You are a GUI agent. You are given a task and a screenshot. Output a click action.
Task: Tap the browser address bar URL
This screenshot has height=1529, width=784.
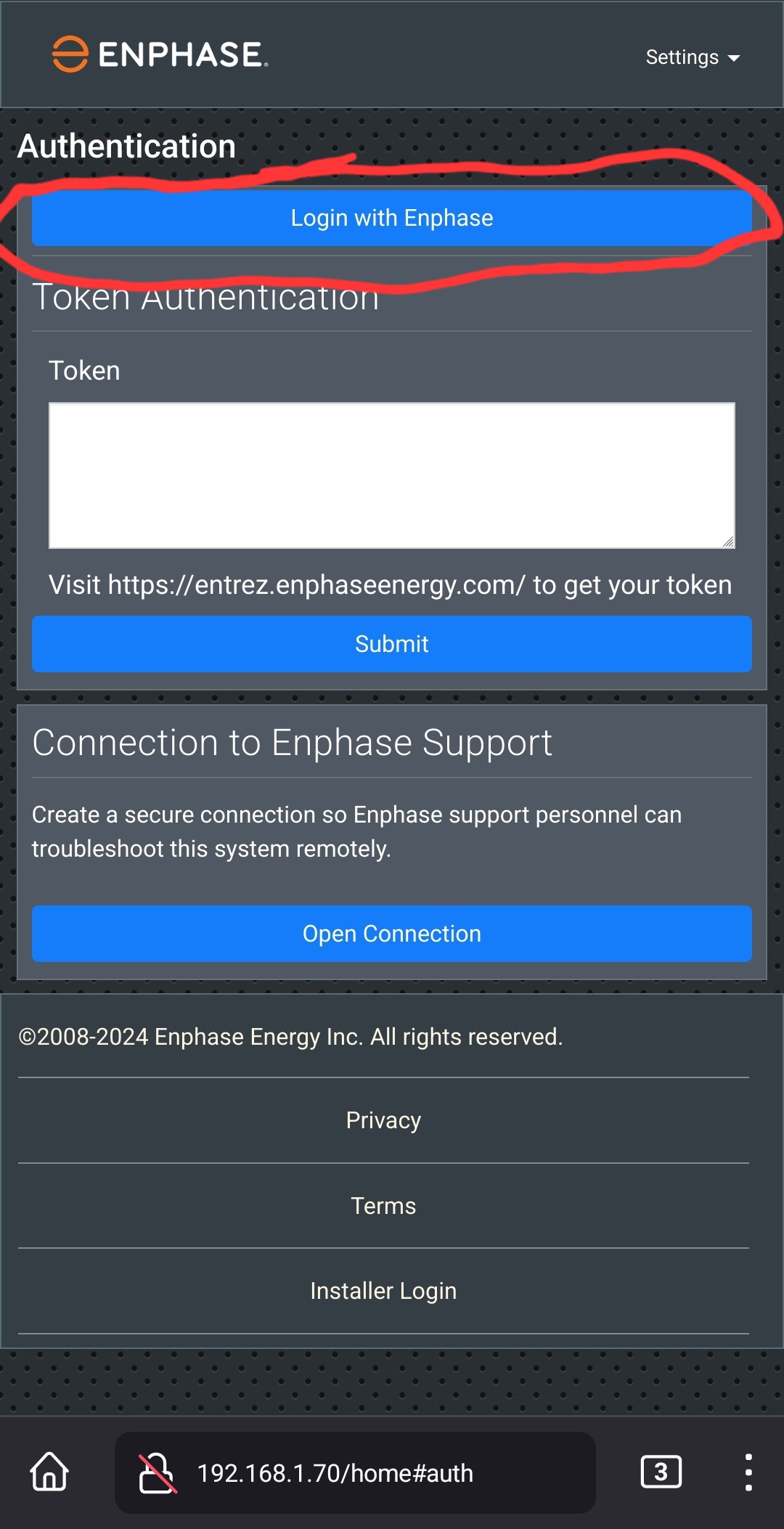pyautogui.click(x=335, y=1473)
